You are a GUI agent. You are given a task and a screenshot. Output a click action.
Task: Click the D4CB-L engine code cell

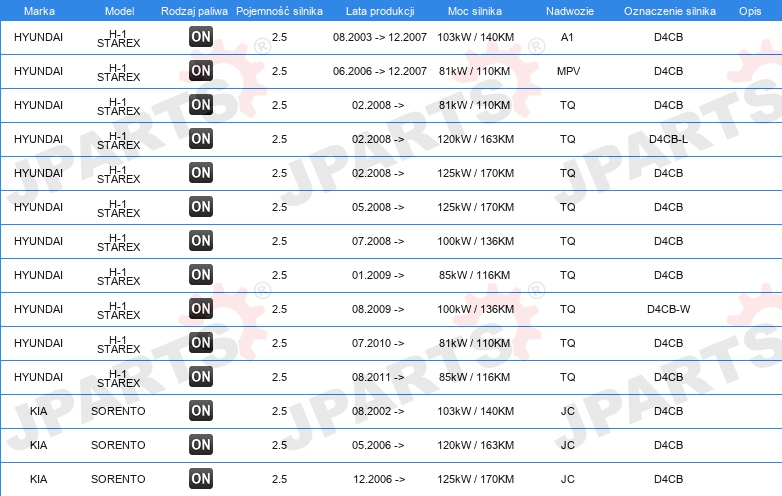pos(668,139)
